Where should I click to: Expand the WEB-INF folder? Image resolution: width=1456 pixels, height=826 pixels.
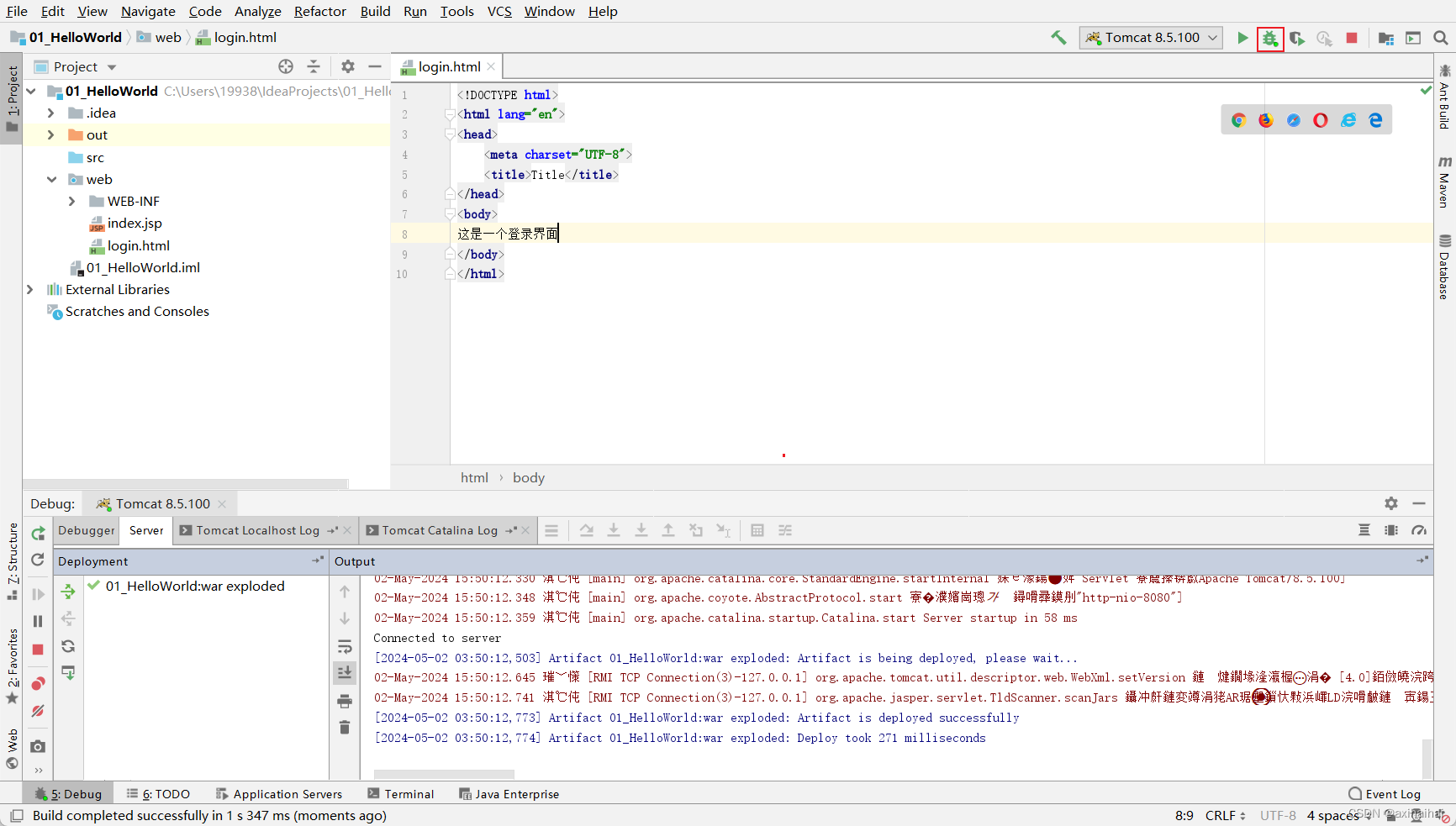click(71, 201)
